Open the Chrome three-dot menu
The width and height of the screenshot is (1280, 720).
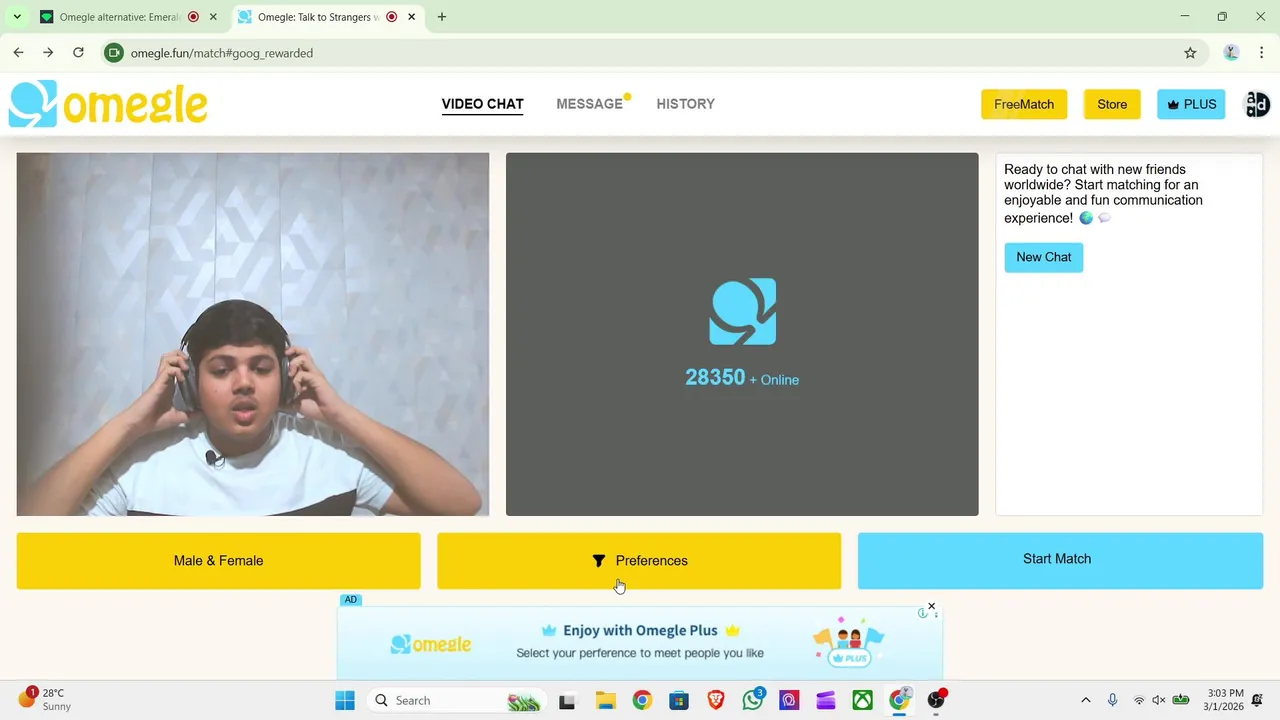(1261, 53)
